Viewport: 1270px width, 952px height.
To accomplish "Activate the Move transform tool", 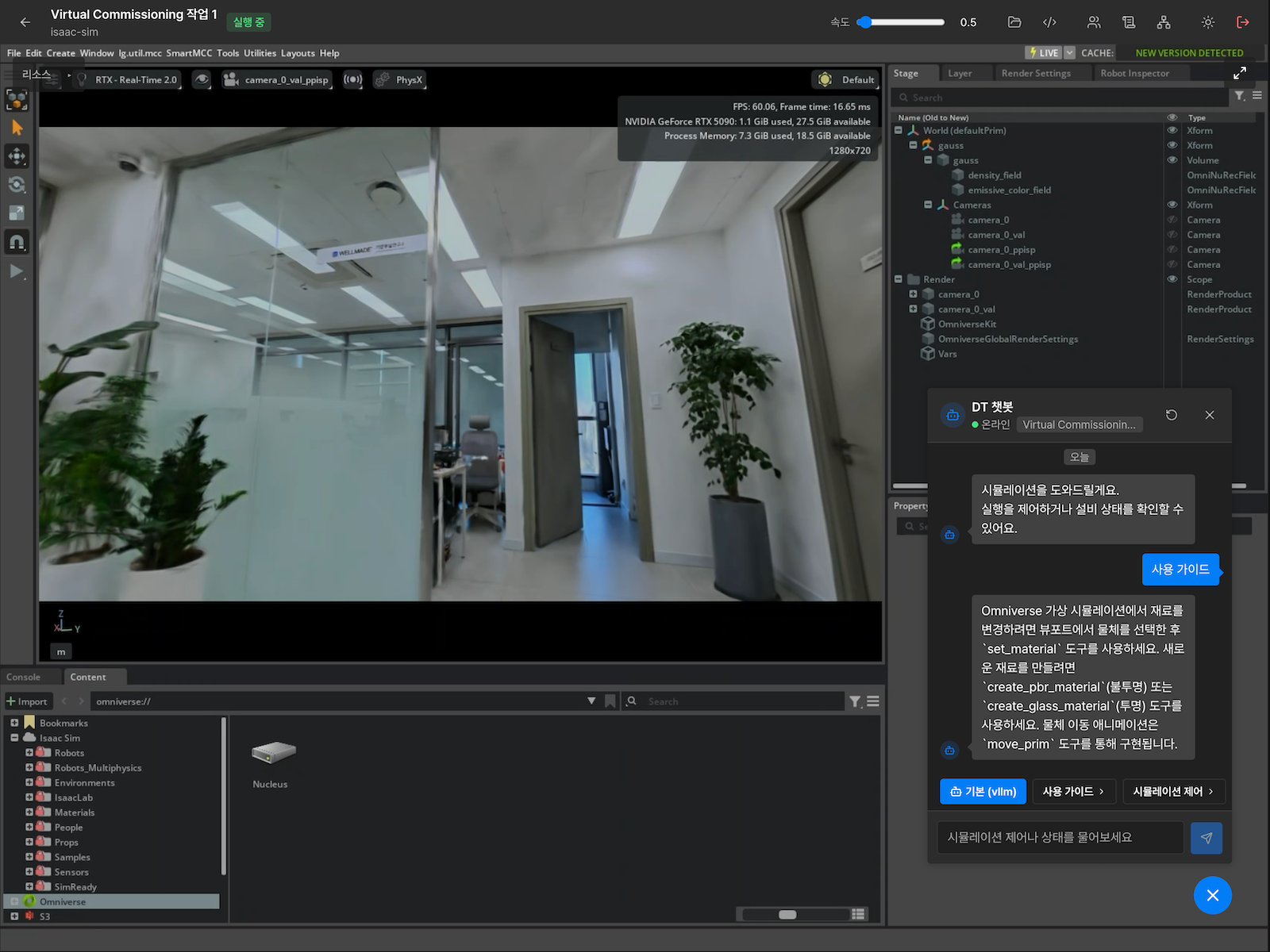I will pyautogui.click(x=17, y=156).
